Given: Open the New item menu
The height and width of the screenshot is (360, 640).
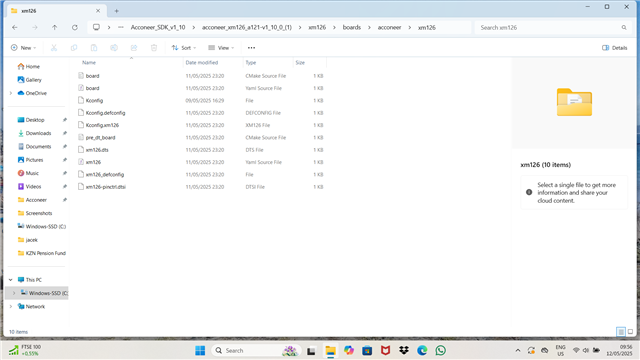Looking at the screenshot, I should coord(23,48).
